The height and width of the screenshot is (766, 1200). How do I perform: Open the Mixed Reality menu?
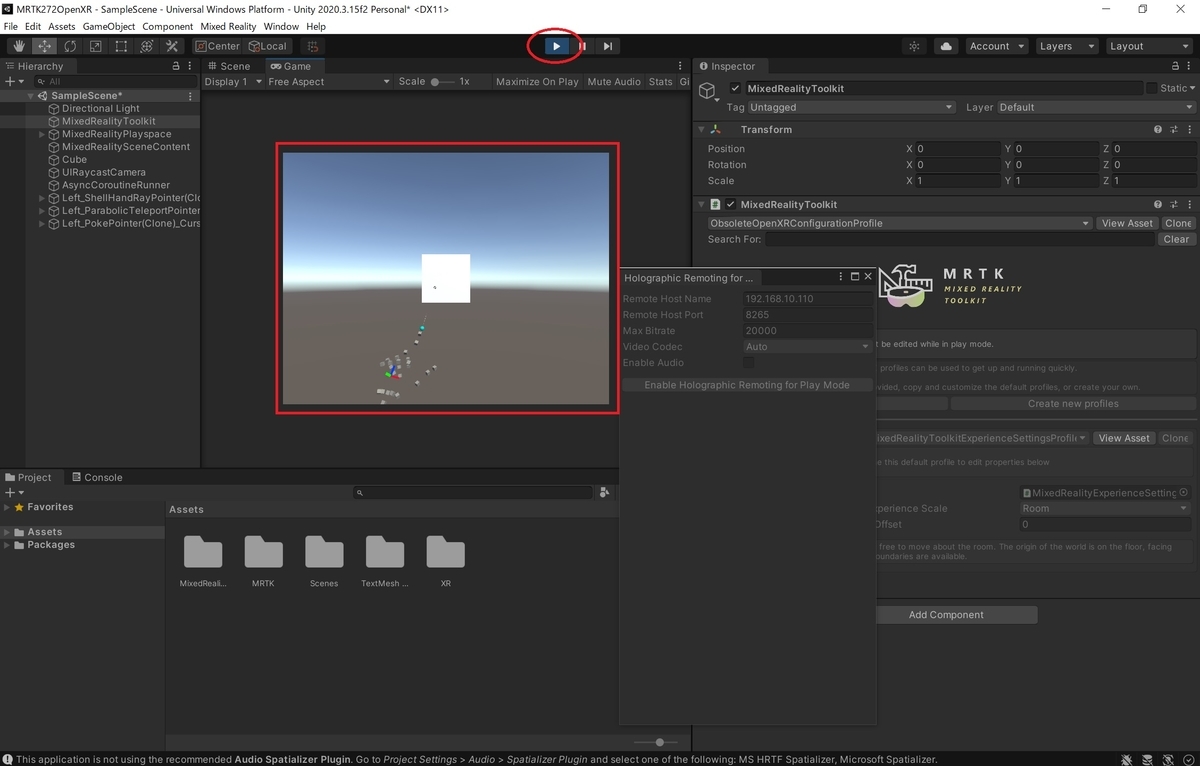click(228, 26)
